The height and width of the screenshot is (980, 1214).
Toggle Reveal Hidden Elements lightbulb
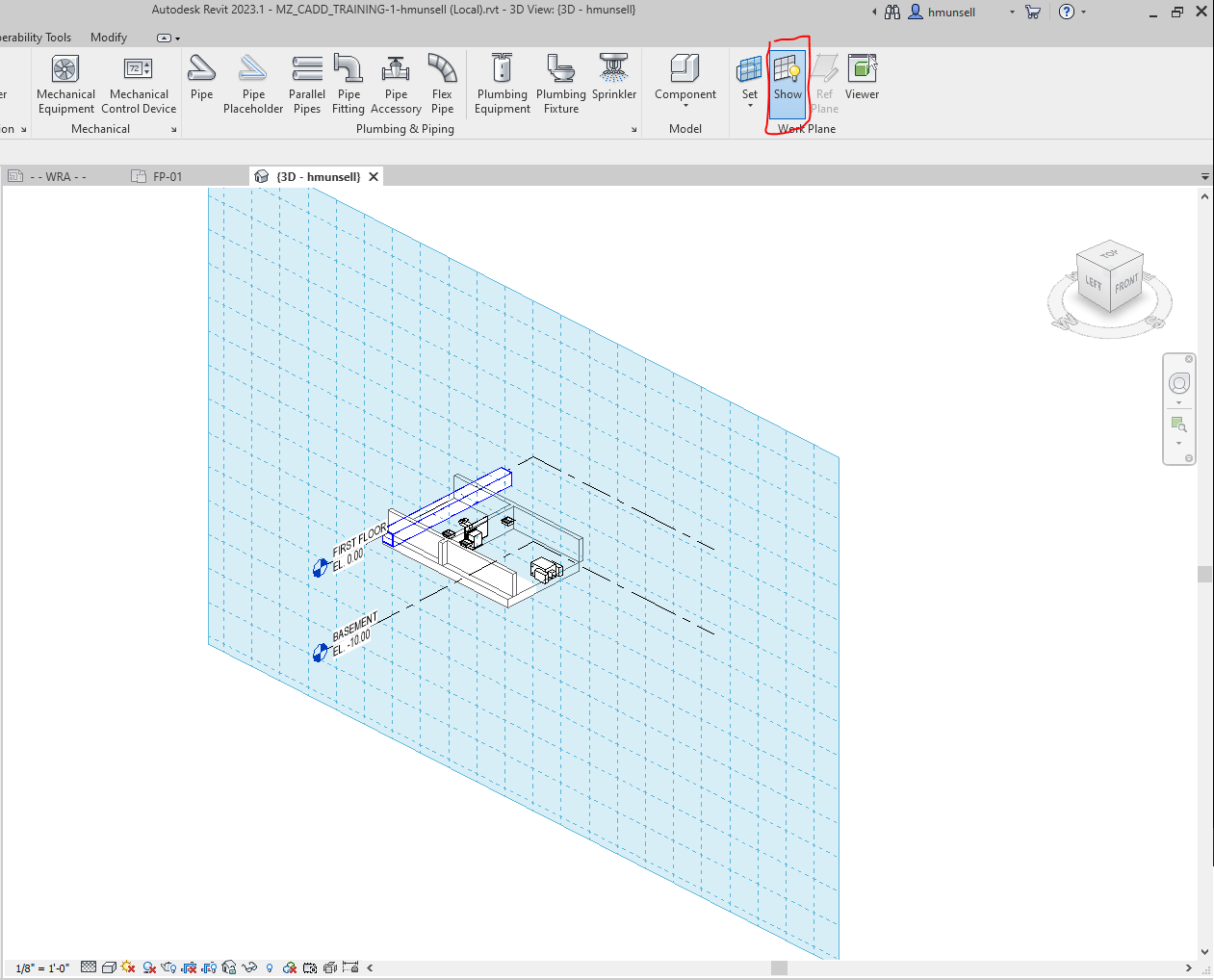(270, 967)
